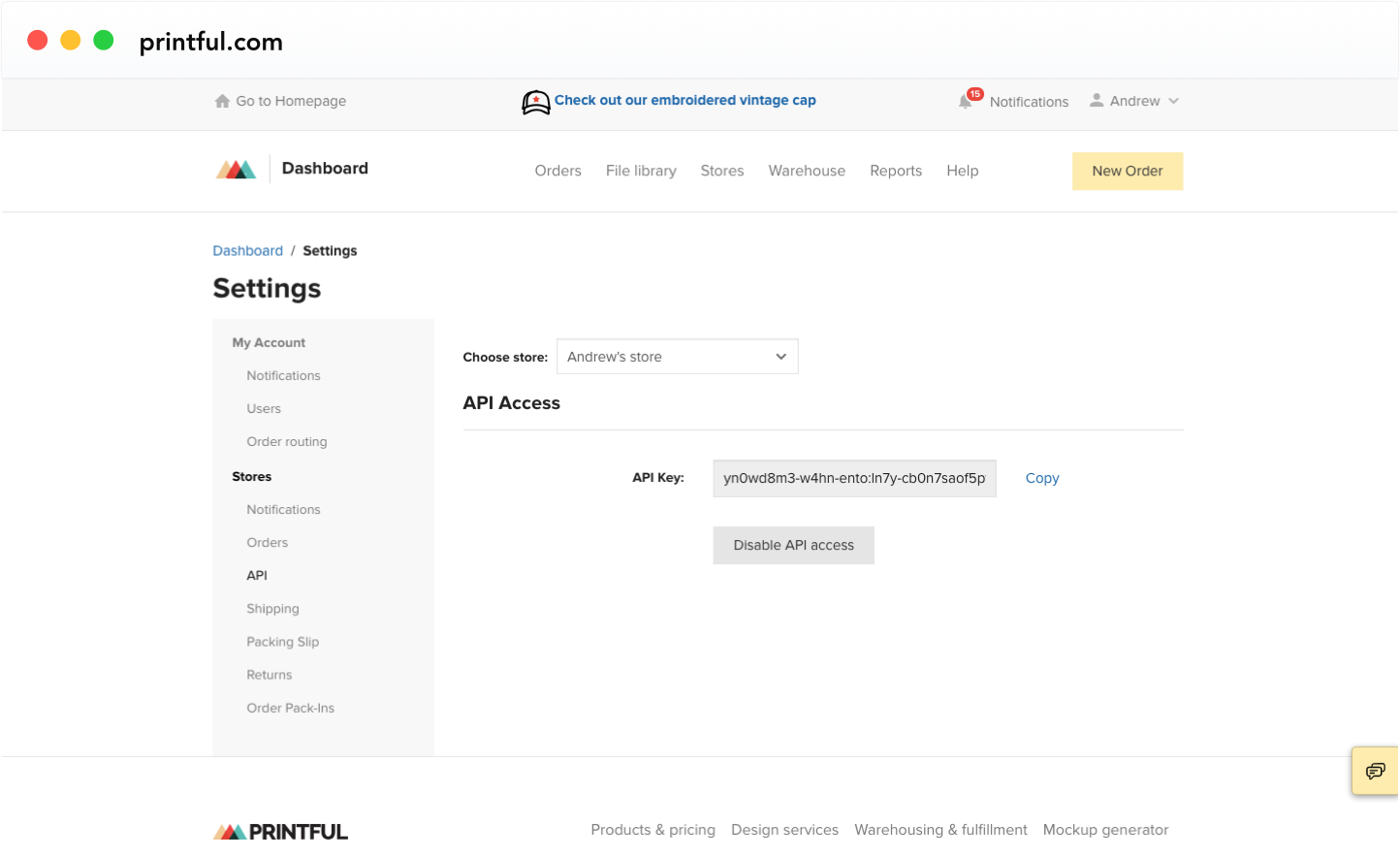Select API in the settings sidebar
Screen dimensions: 1400x858
click(257, 575)
